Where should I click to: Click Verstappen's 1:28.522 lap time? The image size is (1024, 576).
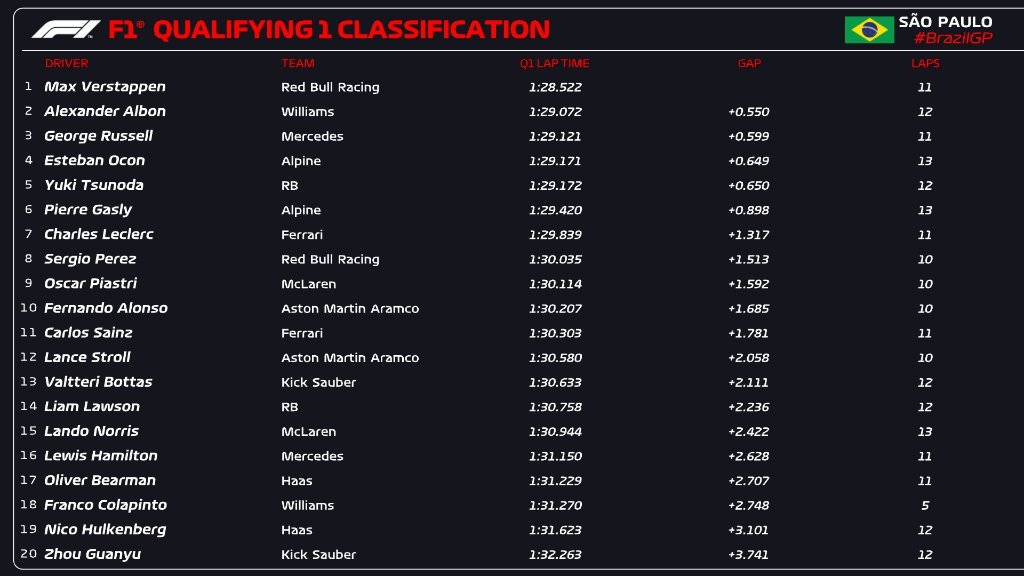555,87
